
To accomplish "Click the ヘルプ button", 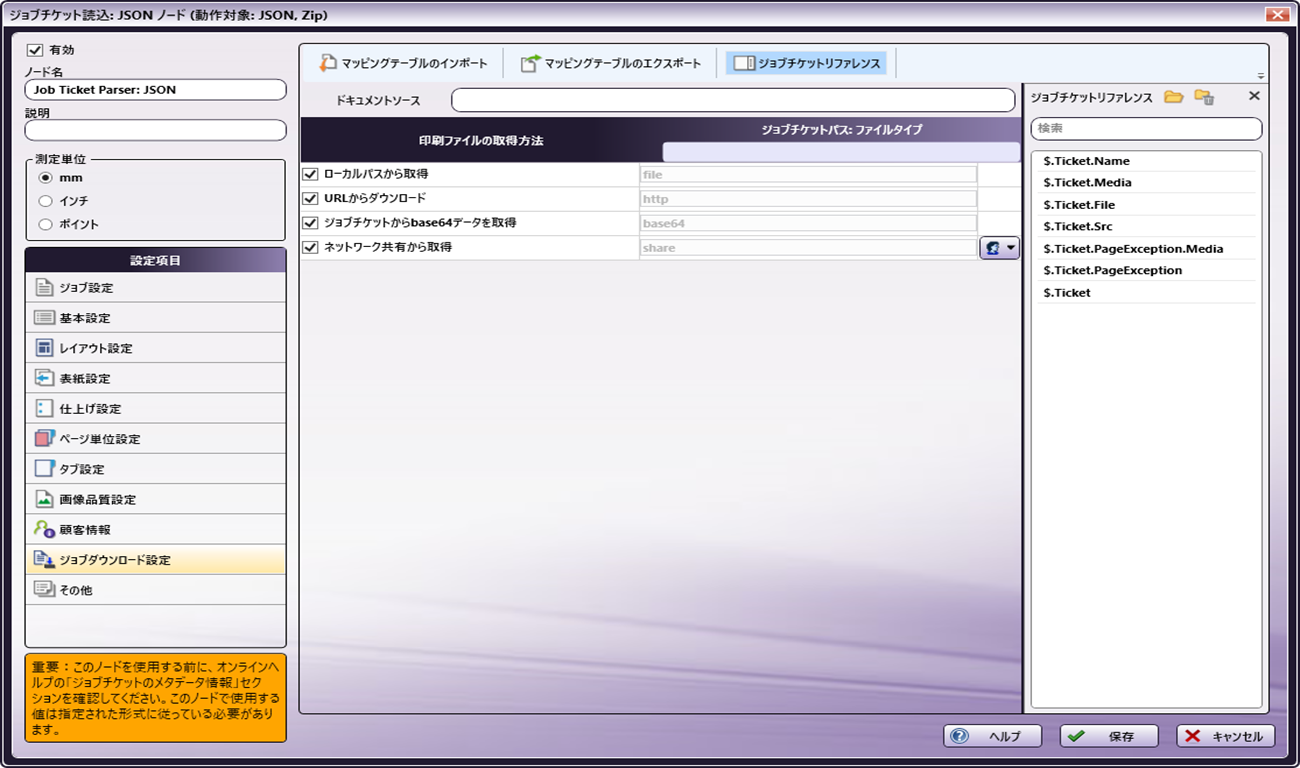I will click(992, 736).
